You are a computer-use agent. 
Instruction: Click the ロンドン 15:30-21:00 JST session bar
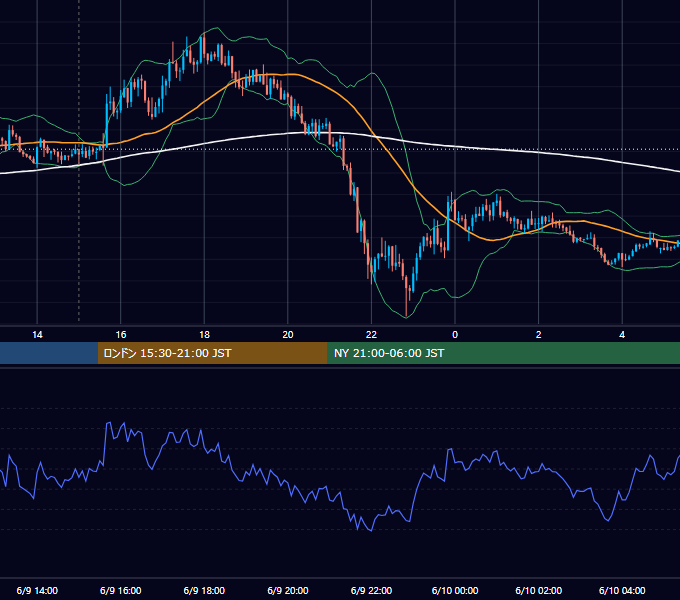pos(212,353)
